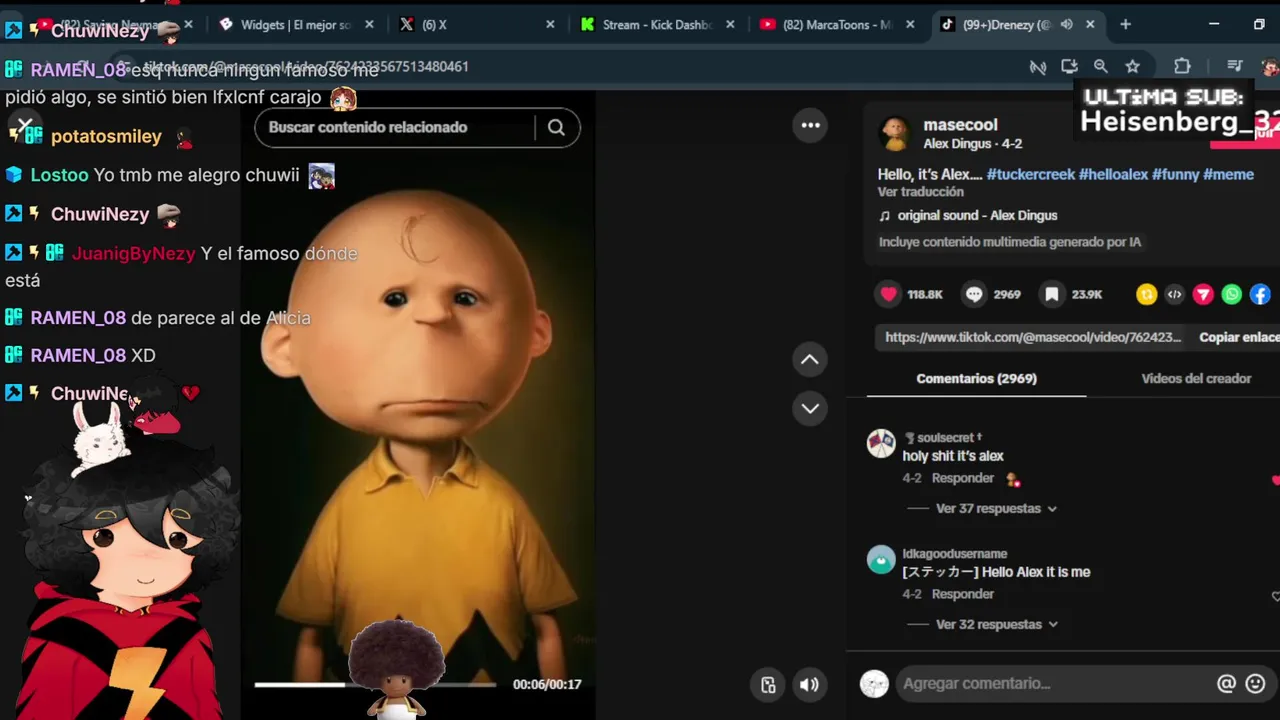Open the #meme hashtag
This screenshot has width=1280, height=720.
coord(1228,174)
